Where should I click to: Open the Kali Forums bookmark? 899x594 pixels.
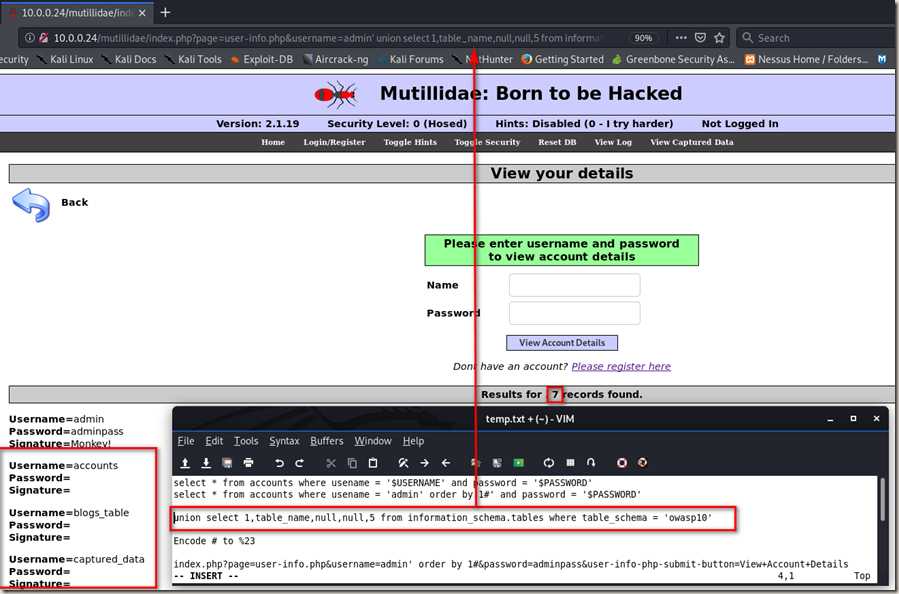[x=411, y=59]
